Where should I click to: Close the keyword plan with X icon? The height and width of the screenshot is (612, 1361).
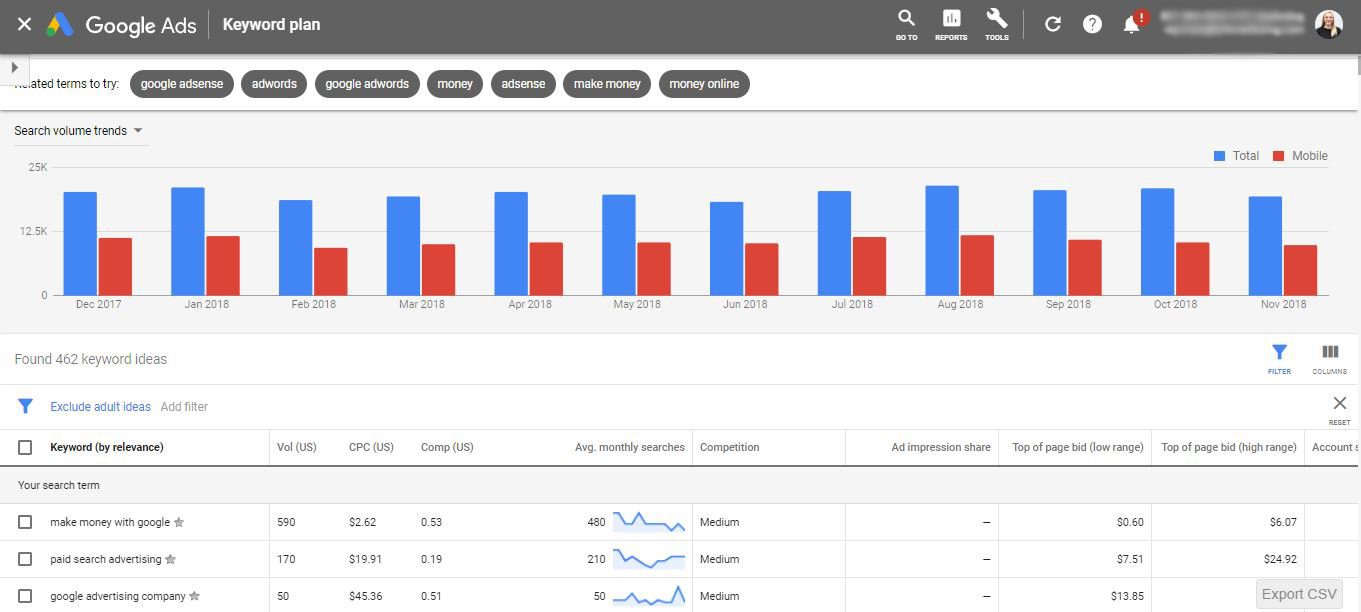(24, 24)
